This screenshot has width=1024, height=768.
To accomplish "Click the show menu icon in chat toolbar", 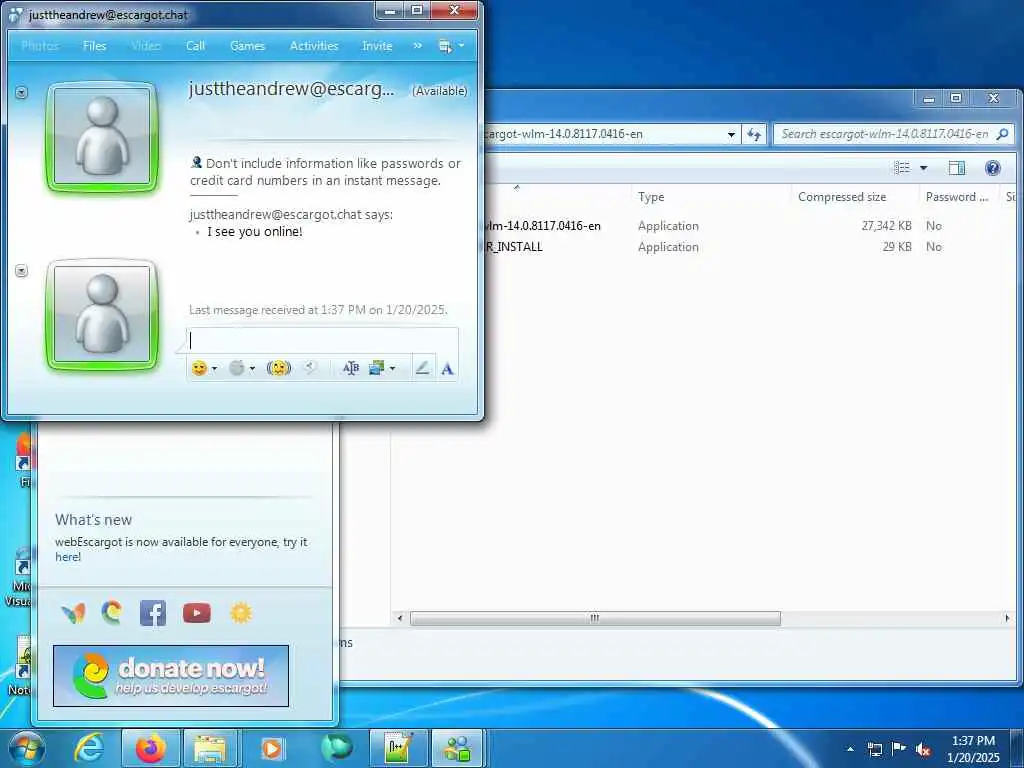I will pos(445,46).
